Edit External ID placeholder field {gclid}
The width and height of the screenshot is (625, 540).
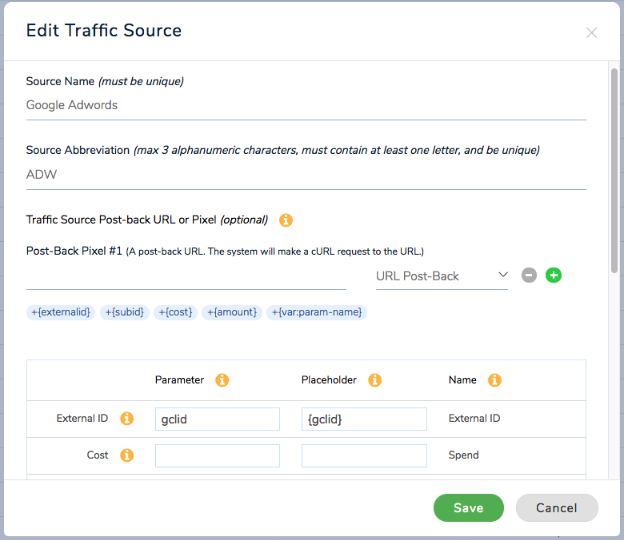pos(364,419)
